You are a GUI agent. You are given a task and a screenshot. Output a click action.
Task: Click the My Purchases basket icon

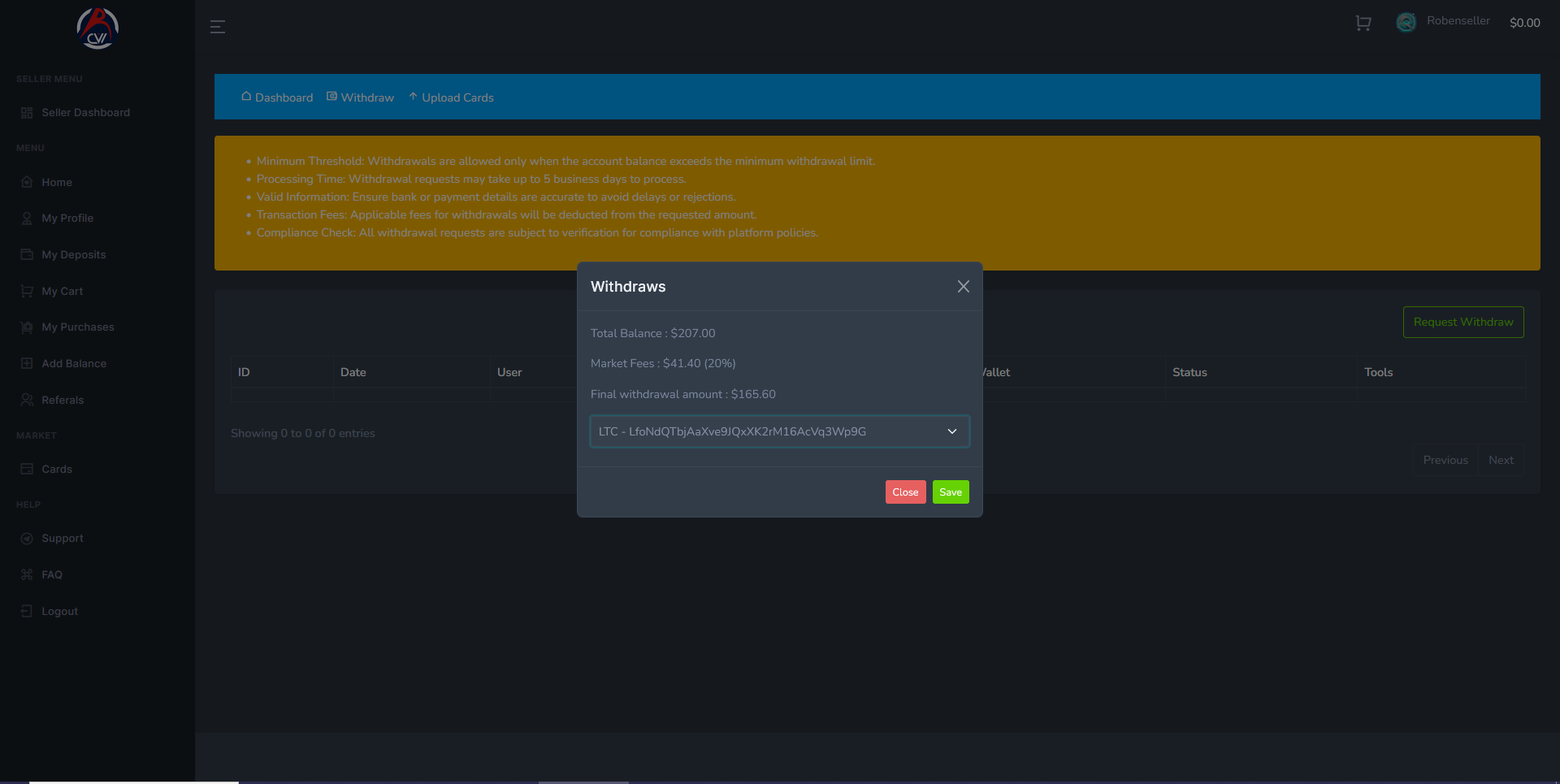pos(27,327)
